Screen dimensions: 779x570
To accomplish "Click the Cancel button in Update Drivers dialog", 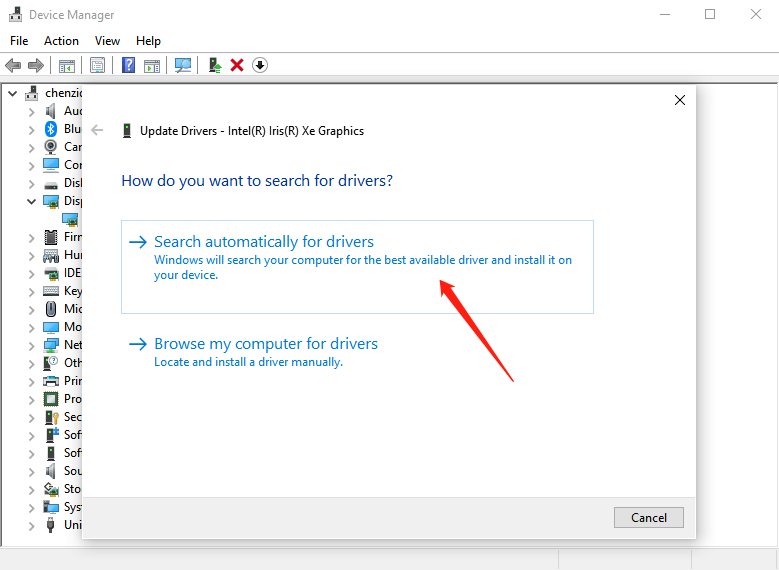I will (648, 517).
